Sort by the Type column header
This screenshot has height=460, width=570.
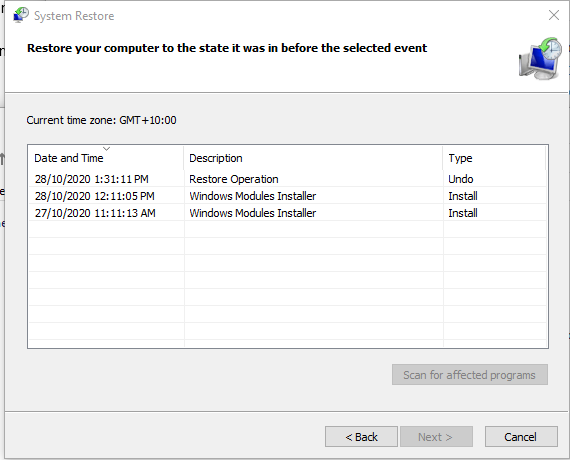tap(494, 158)
